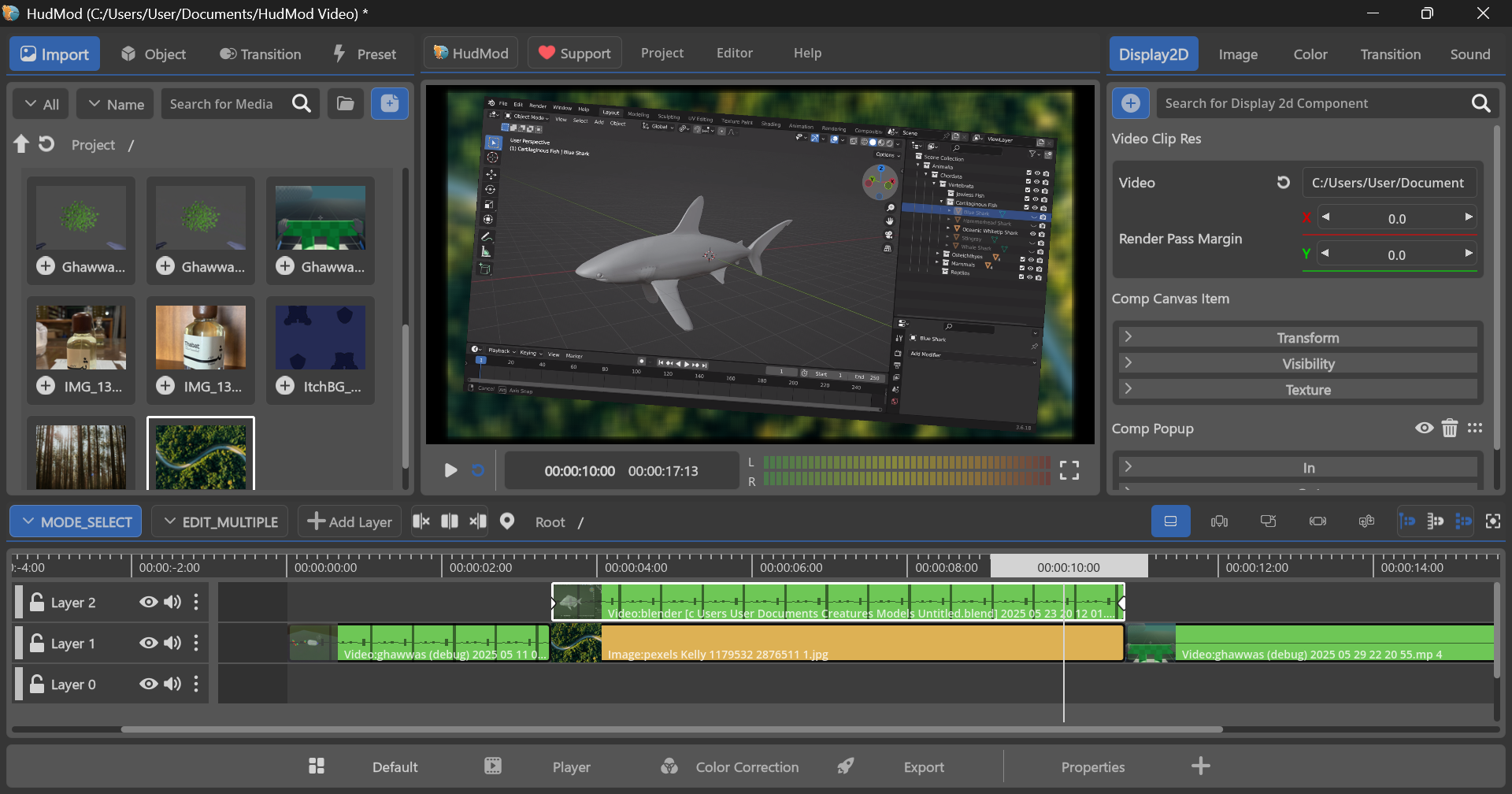Image resolution: width=1512 pixels, height=794 pixels.
Task: Hide Layer 2 with its eye icon
Action: (148, 602)
